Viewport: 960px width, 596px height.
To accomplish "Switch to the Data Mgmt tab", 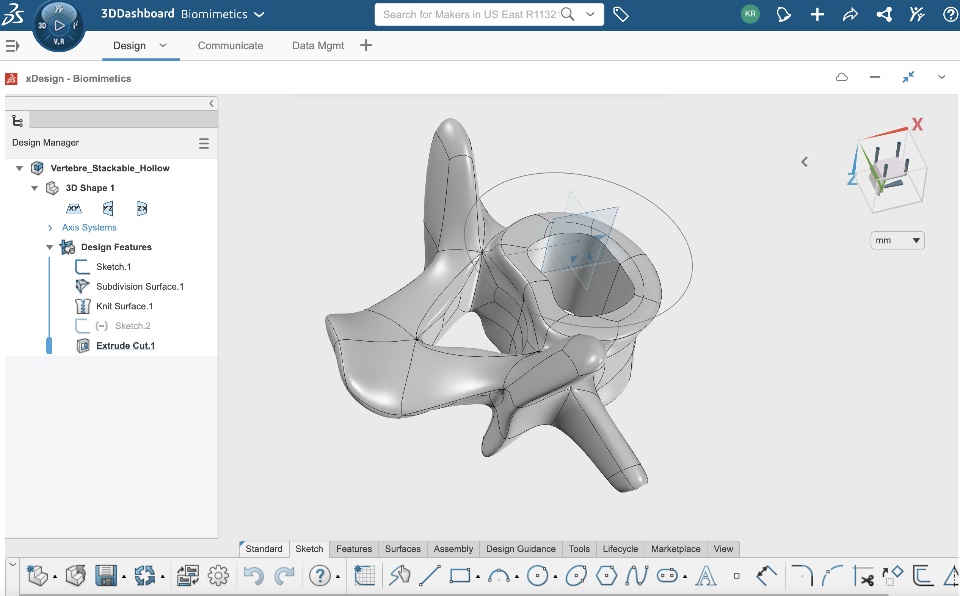I will (x=318, y=45).
